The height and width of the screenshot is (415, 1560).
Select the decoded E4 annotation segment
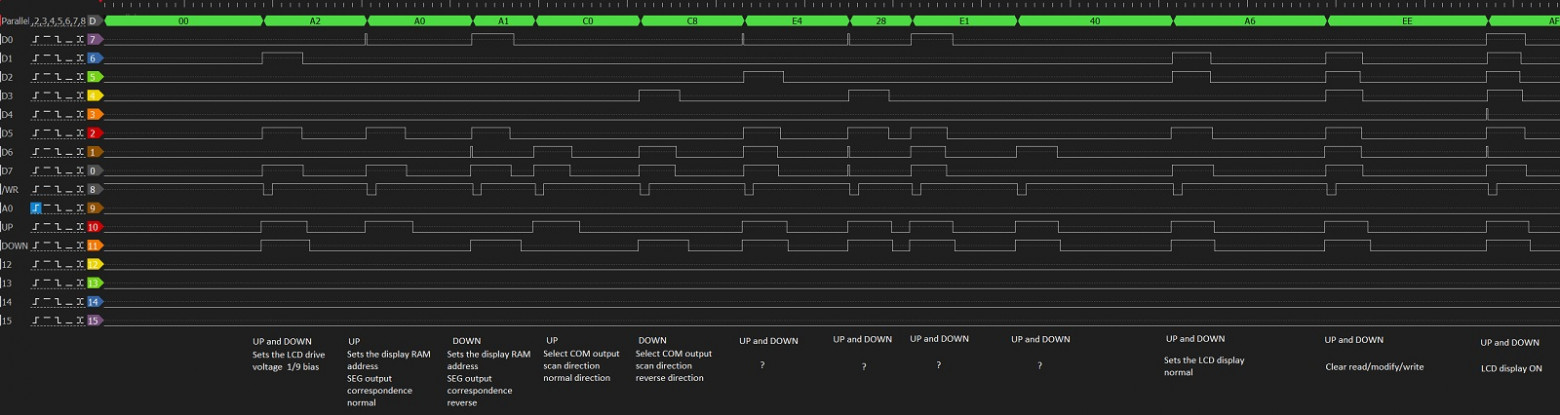796,20
